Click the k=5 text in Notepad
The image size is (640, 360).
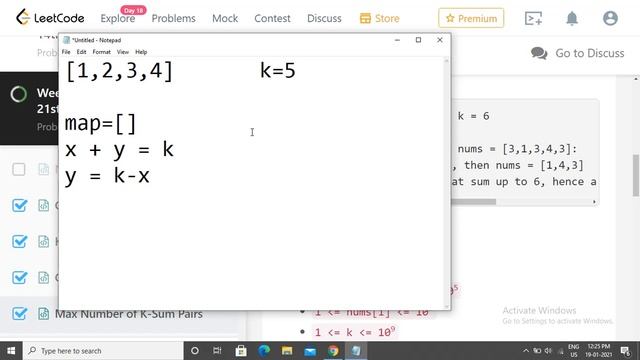[x=278, y=71]
